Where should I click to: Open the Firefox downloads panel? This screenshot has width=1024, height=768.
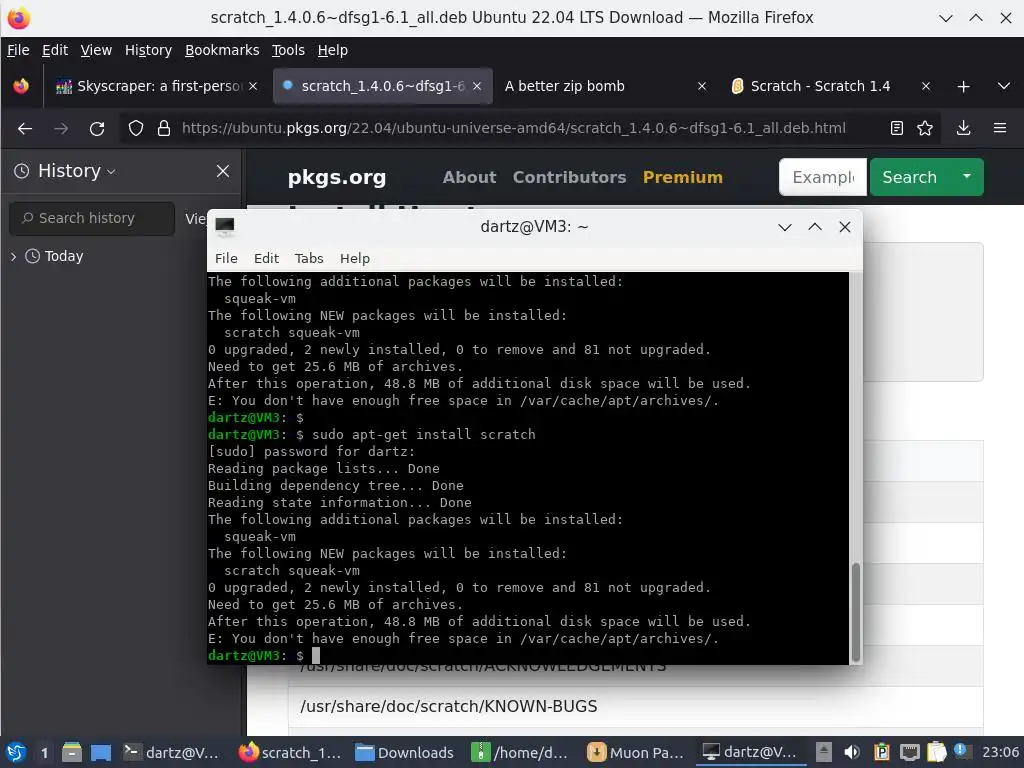coord(963,128)
